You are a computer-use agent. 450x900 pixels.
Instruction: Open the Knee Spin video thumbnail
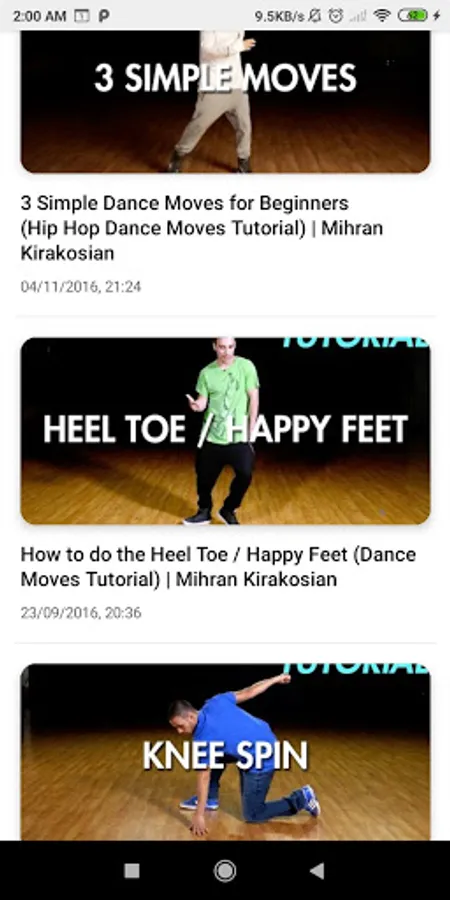coord(225,752)
